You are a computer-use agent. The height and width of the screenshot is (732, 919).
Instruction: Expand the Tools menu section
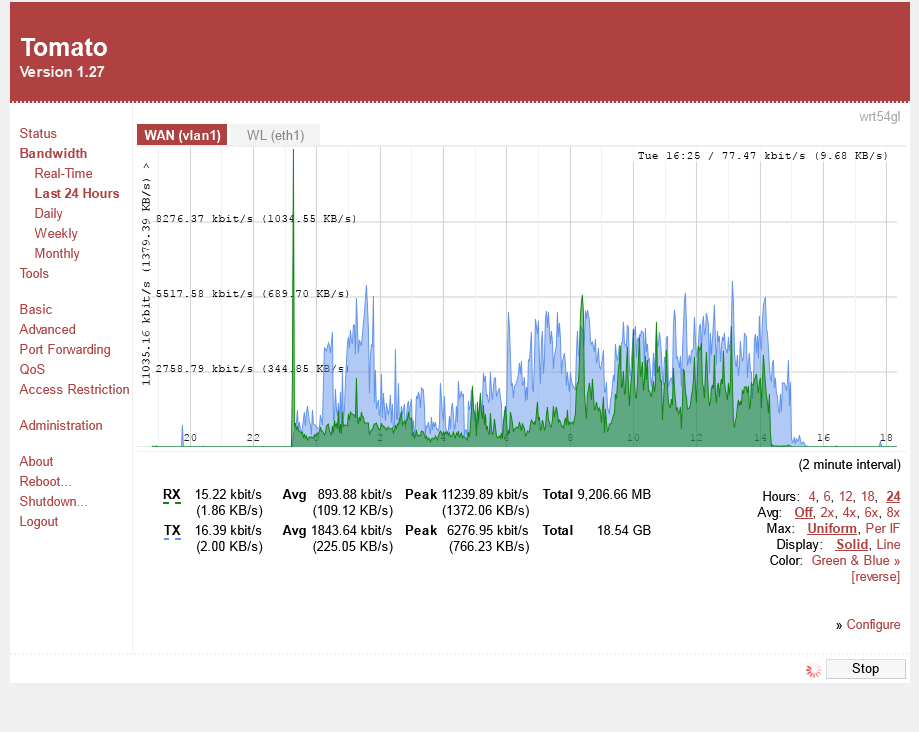point(34,274)
